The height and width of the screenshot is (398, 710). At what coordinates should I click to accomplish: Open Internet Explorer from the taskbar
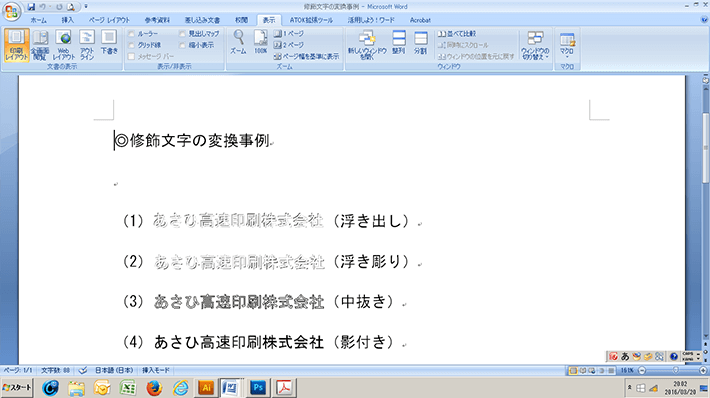tap(180, 388)
